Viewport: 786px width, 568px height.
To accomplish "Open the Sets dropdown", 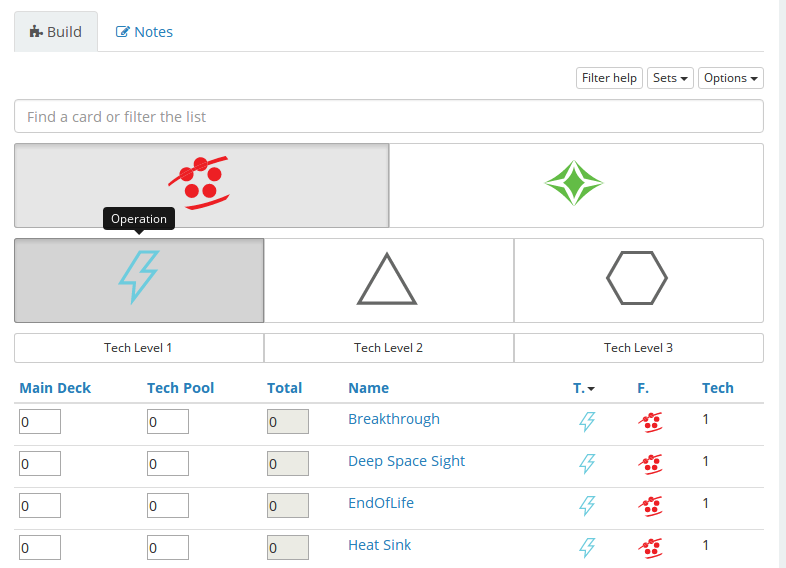I will click(670, 78).
